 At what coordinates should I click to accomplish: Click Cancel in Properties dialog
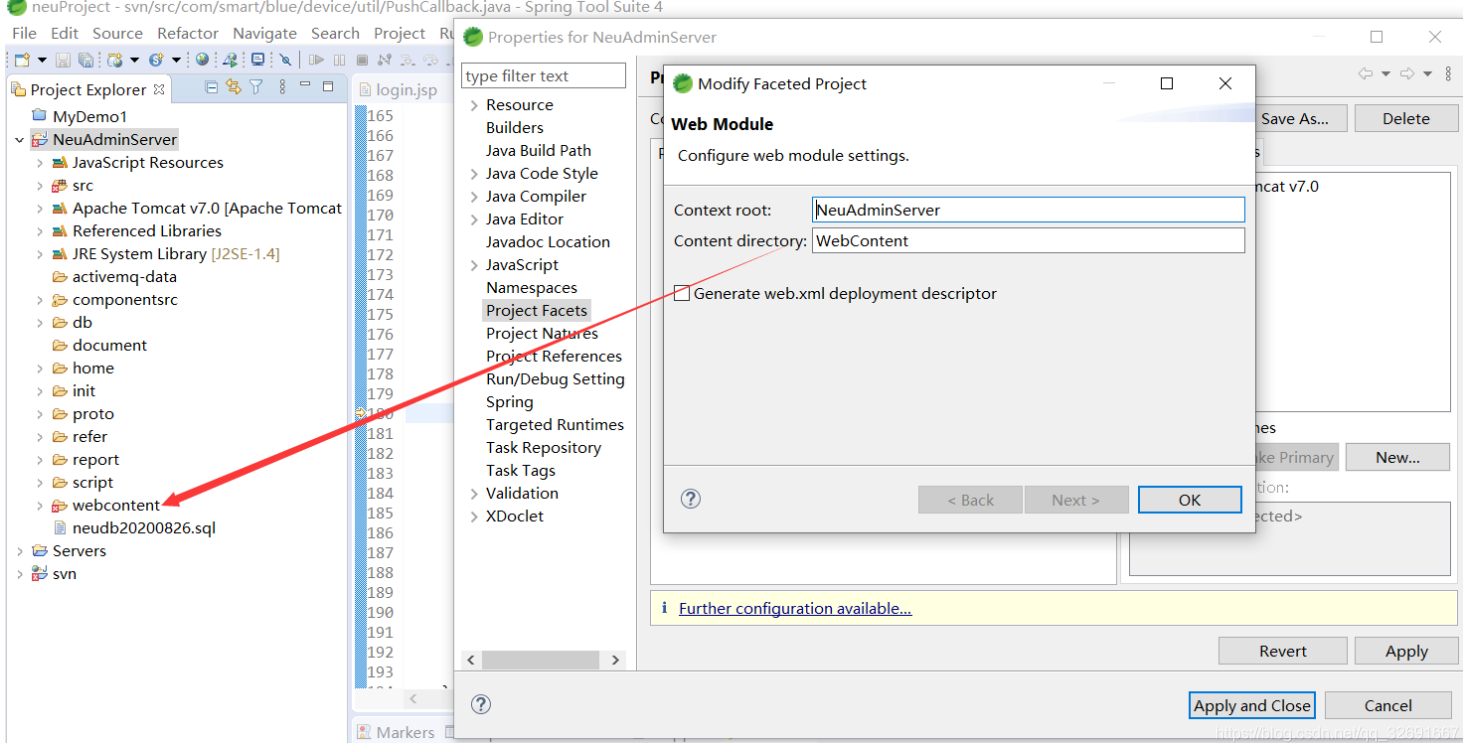pos(1388,705)
